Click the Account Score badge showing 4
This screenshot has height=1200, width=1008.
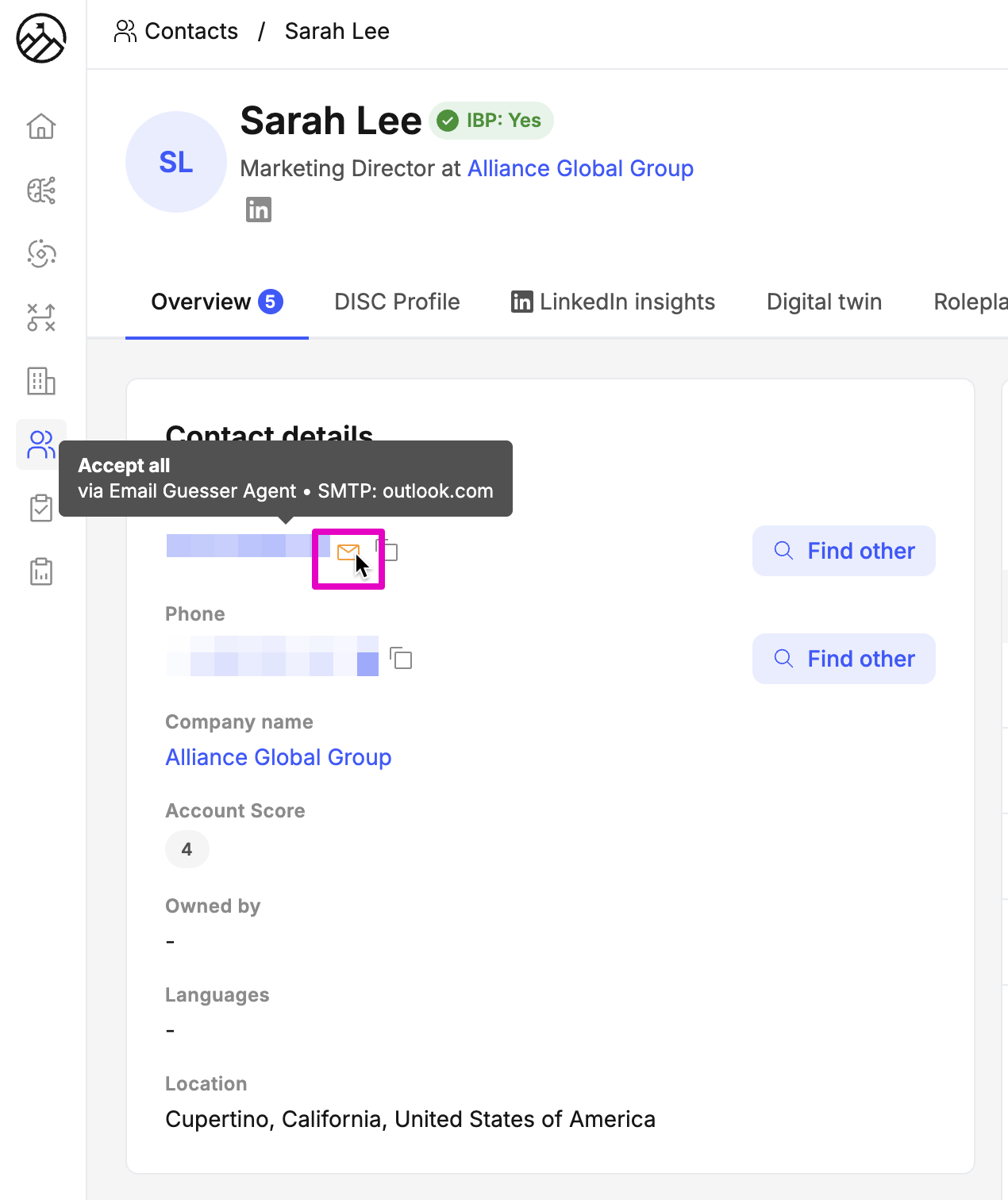187,849
